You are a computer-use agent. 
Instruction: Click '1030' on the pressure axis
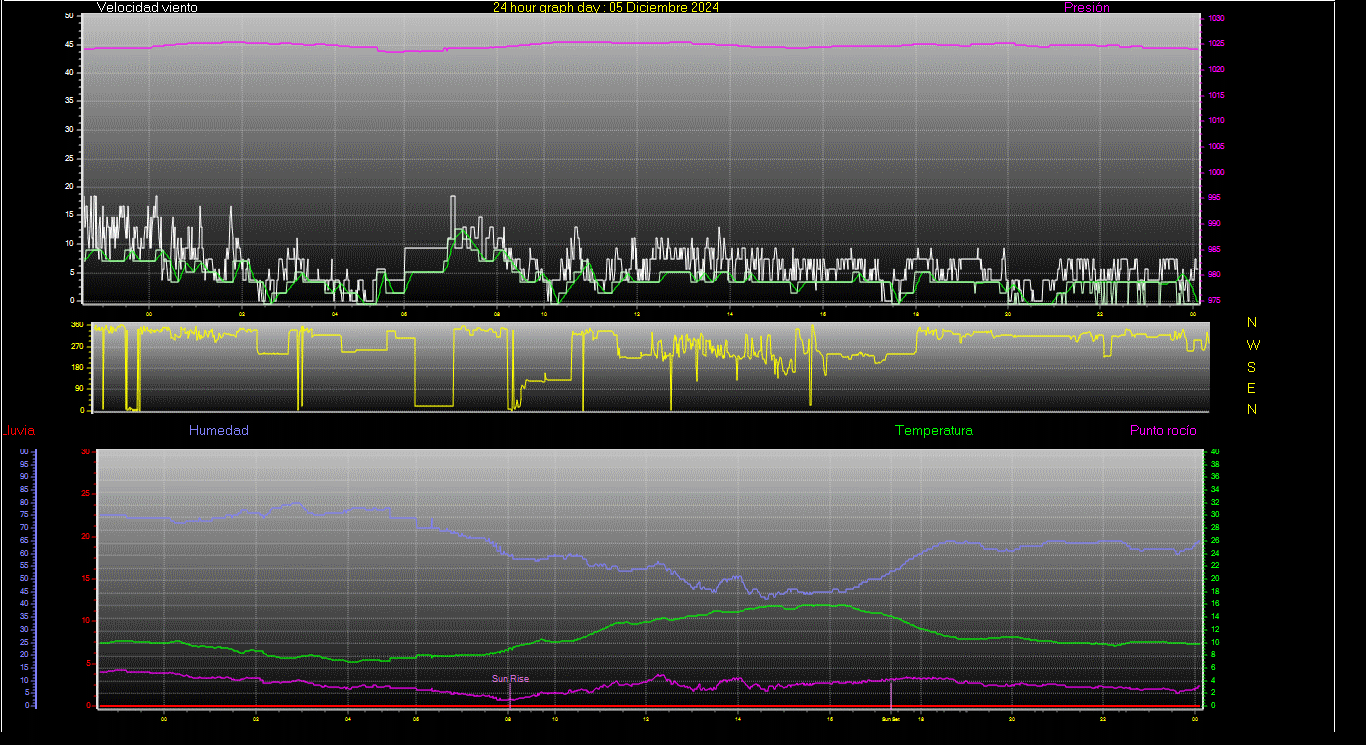click(1215, 19)
